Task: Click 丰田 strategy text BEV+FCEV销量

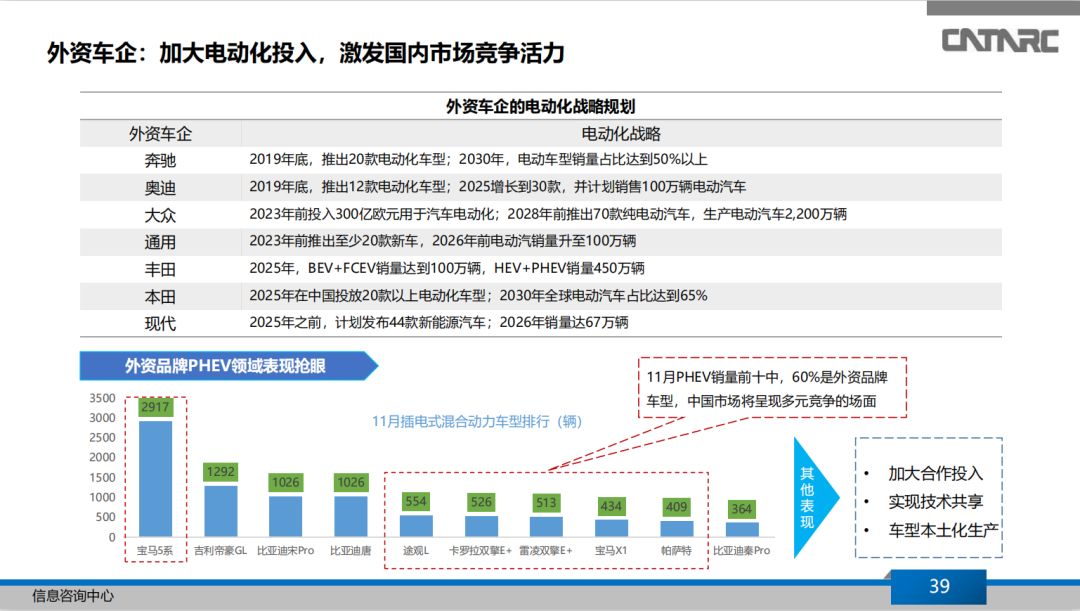Action: click(446, 268)
